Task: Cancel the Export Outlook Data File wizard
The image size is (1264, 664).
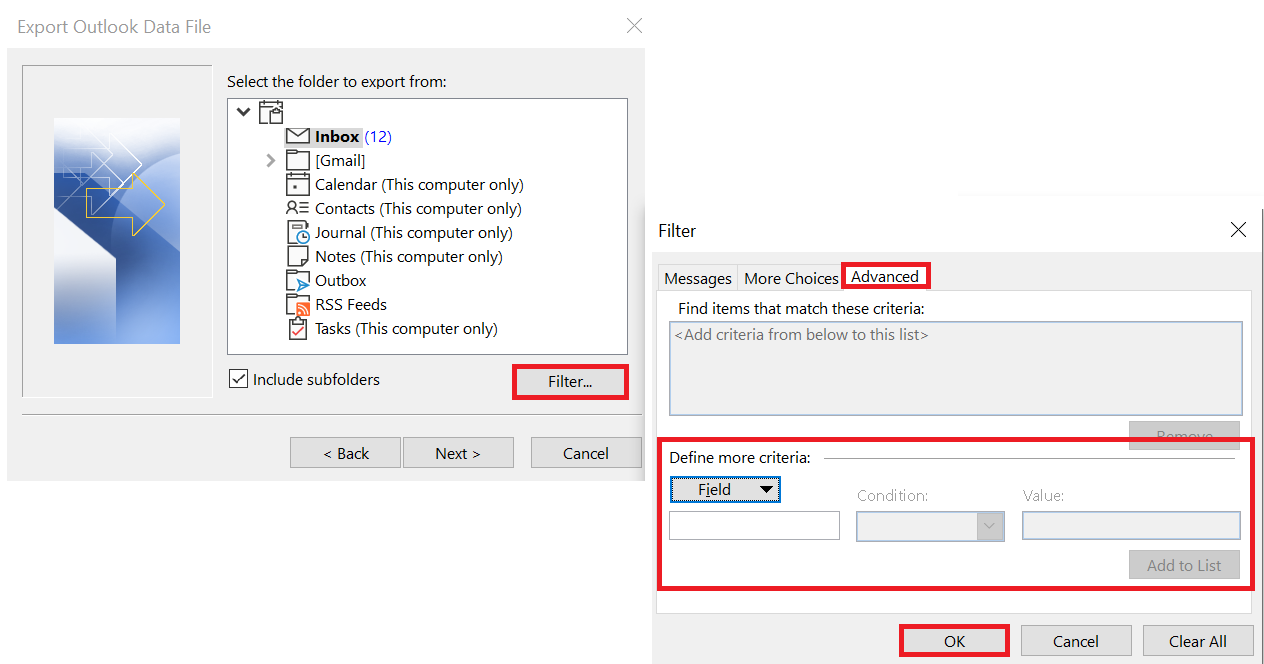Action: (x=586, y=453)
